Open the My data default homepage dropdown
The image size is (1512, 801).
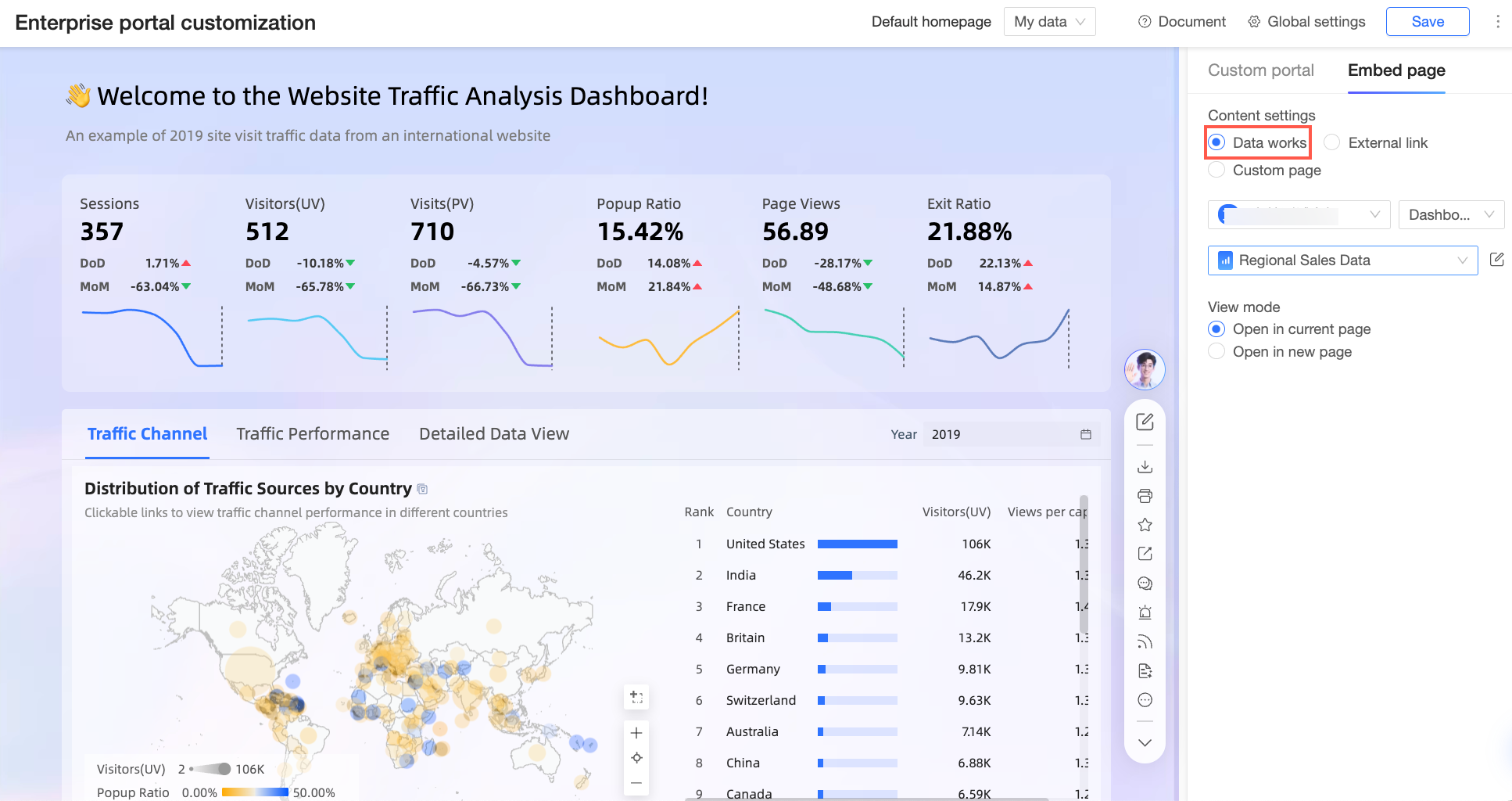[x=1049, y=22]
